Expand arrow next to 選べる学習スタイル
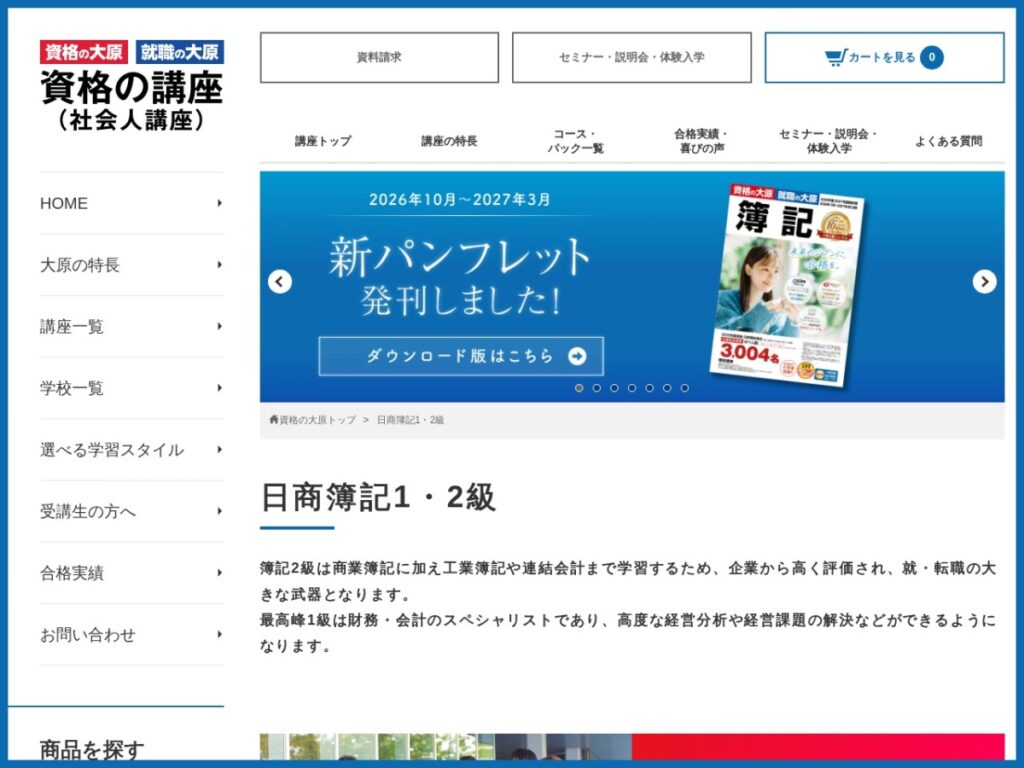The height and width of the screenshot is (768, 1024). point(219,449)
